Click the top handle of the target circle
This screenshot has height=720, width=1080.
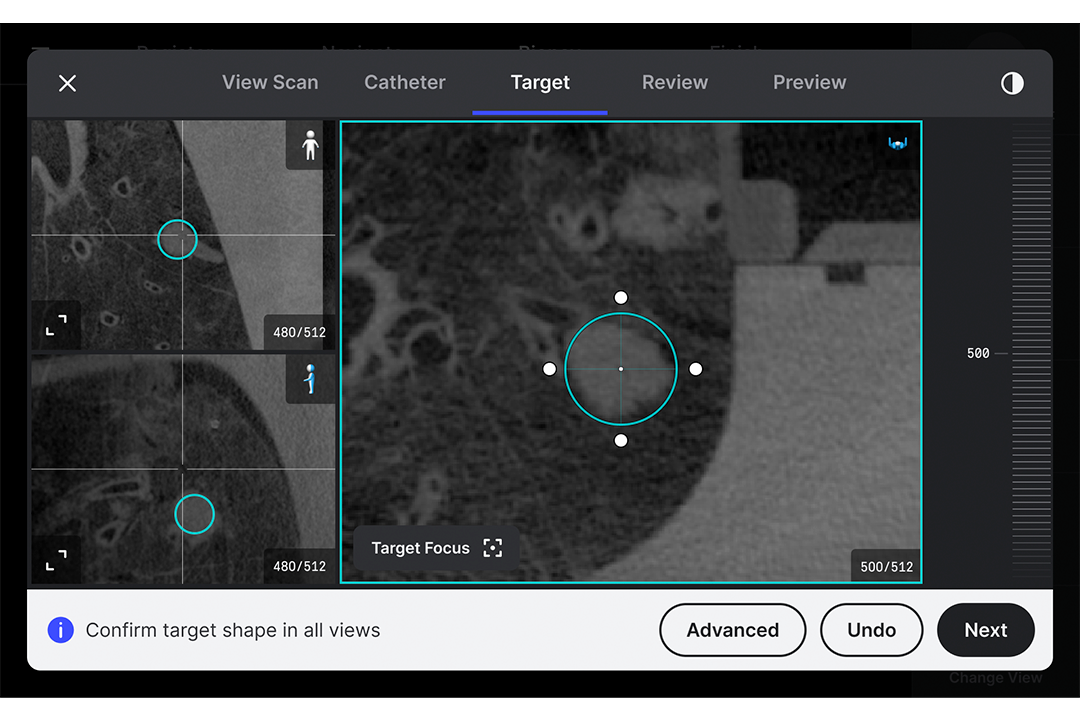[621, 297]
